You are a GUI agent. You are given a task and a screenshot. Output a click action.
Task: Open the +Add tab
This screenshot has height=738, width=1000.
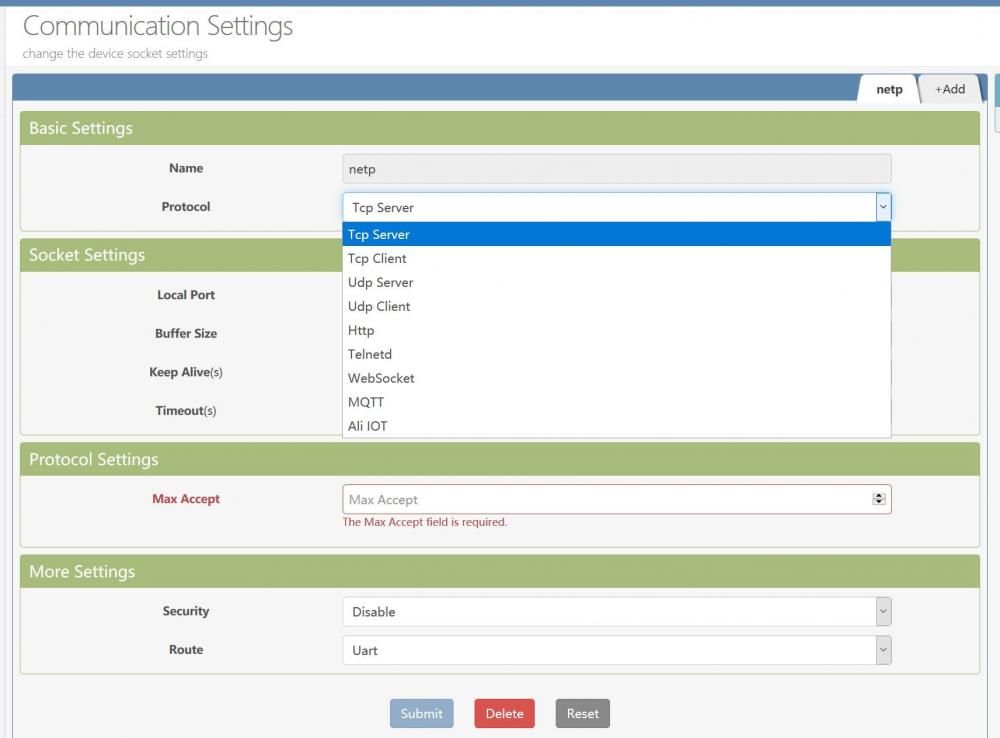click(x=949, y=89)
